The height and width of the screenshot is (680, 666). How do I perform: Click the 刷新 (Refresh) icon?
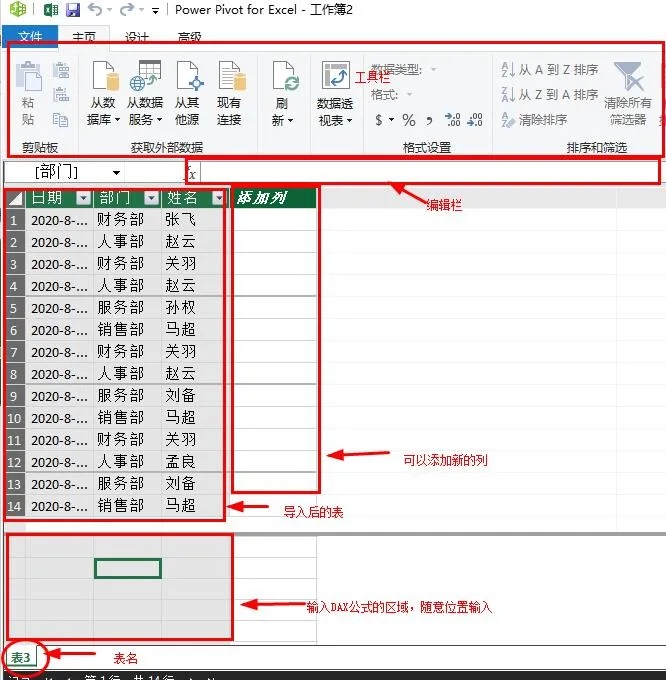283,80
